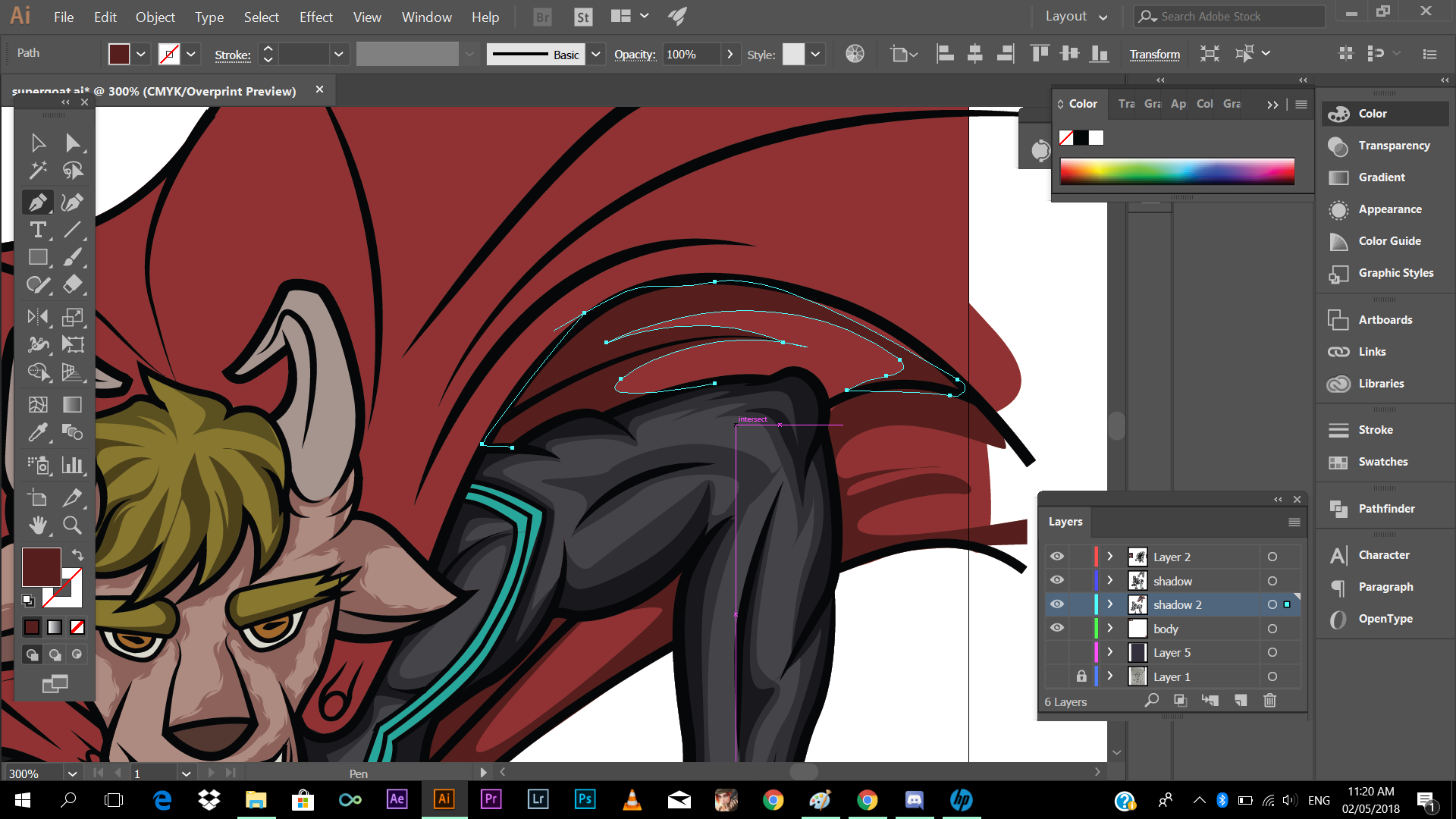This screenshot has width=1456, height=819.
Task: Open the Layout workspace dropdown
Action: 1075,17
